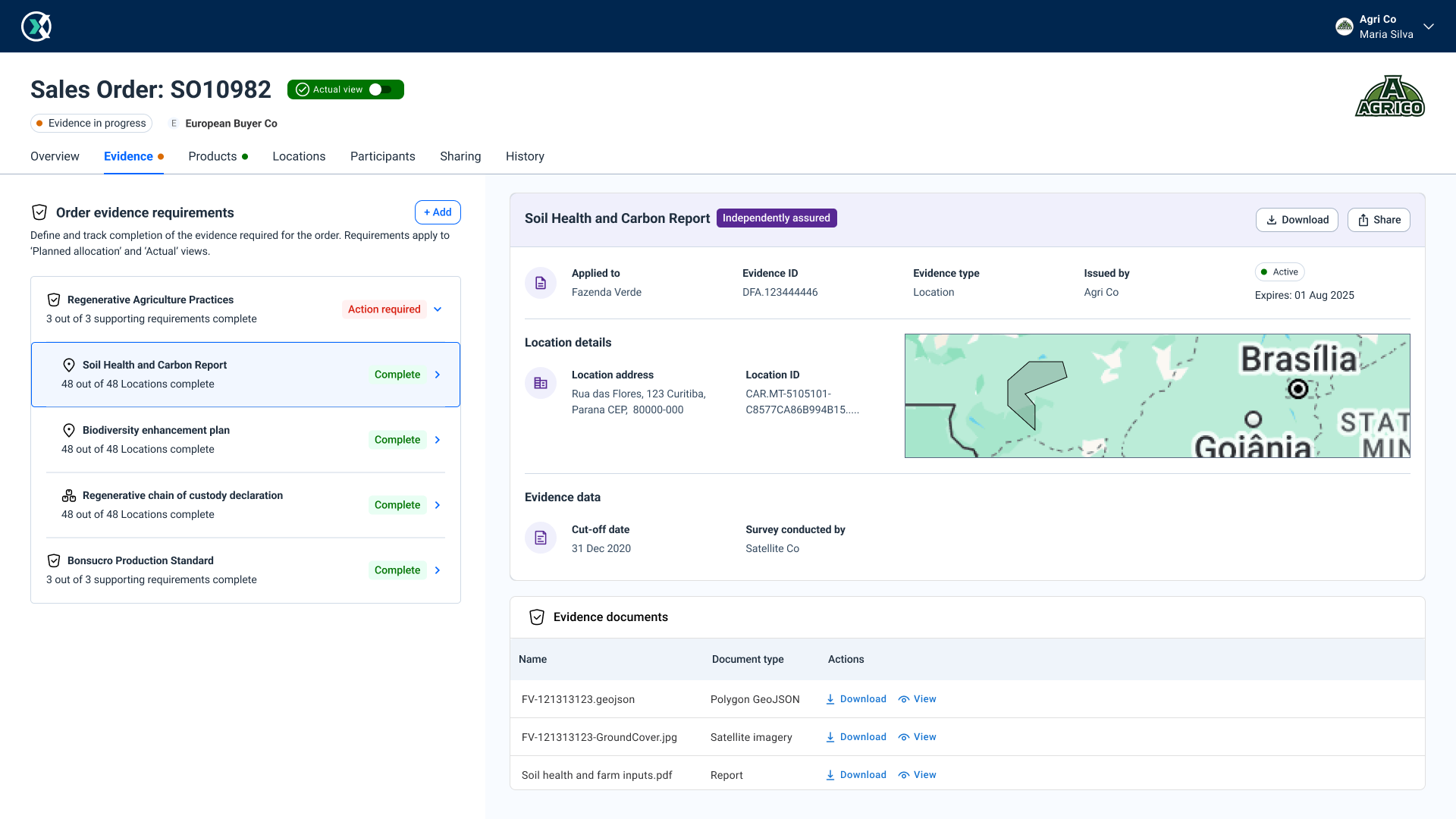Click the document icon beside Applied to
Viewport: 1456px width, 819px height.
541,283
